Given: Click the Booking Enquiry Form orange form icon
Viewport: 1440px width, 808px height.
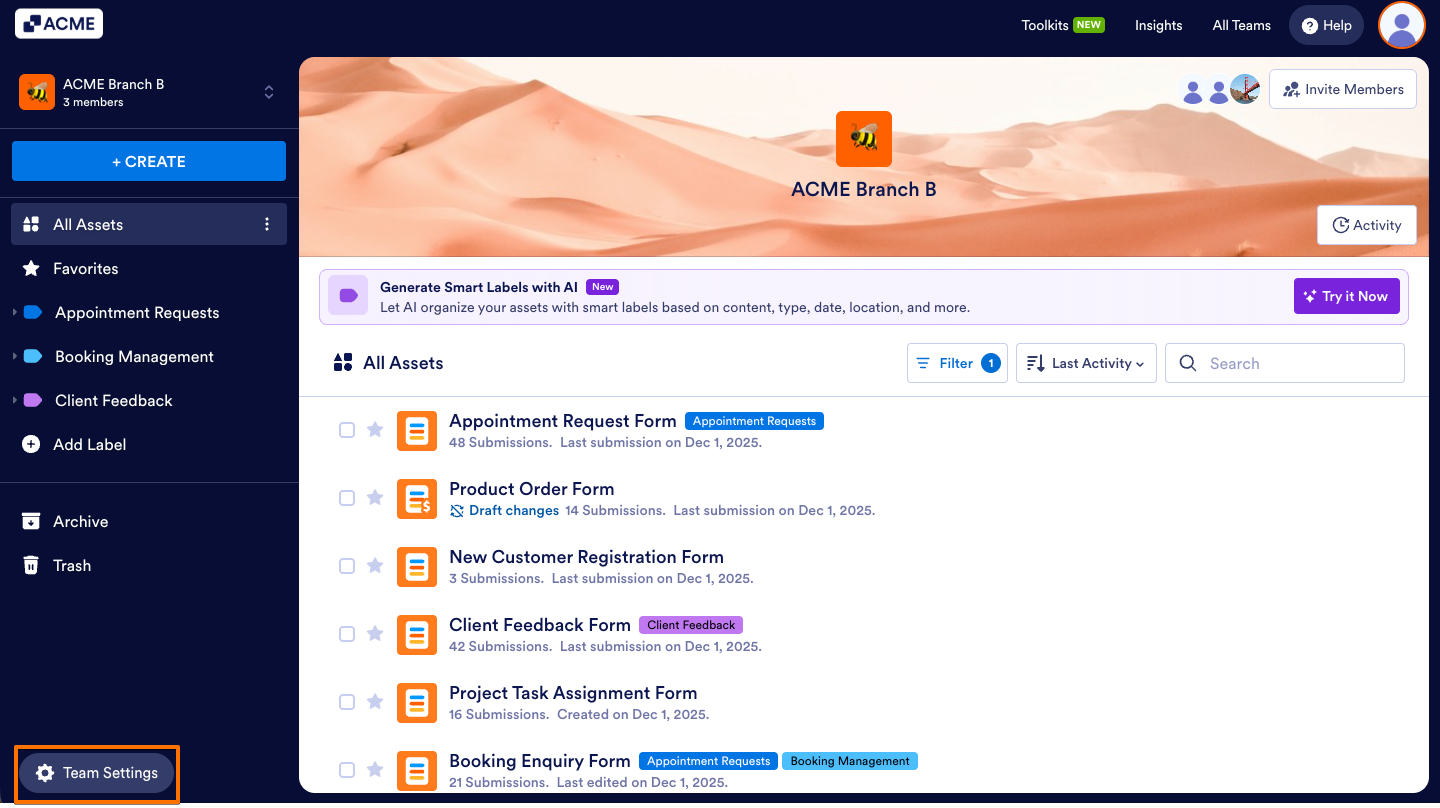Looking at the screenshot, I should click(x=417, y=771).
